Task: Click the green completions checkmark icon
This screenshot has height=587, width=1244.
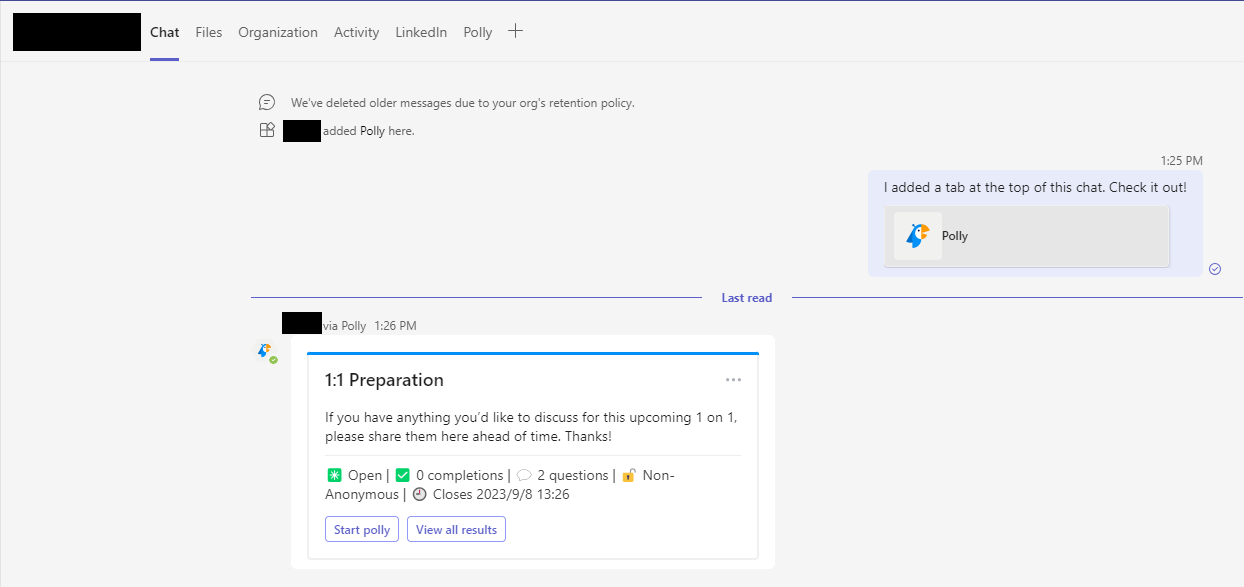Action: coord(403,475)
